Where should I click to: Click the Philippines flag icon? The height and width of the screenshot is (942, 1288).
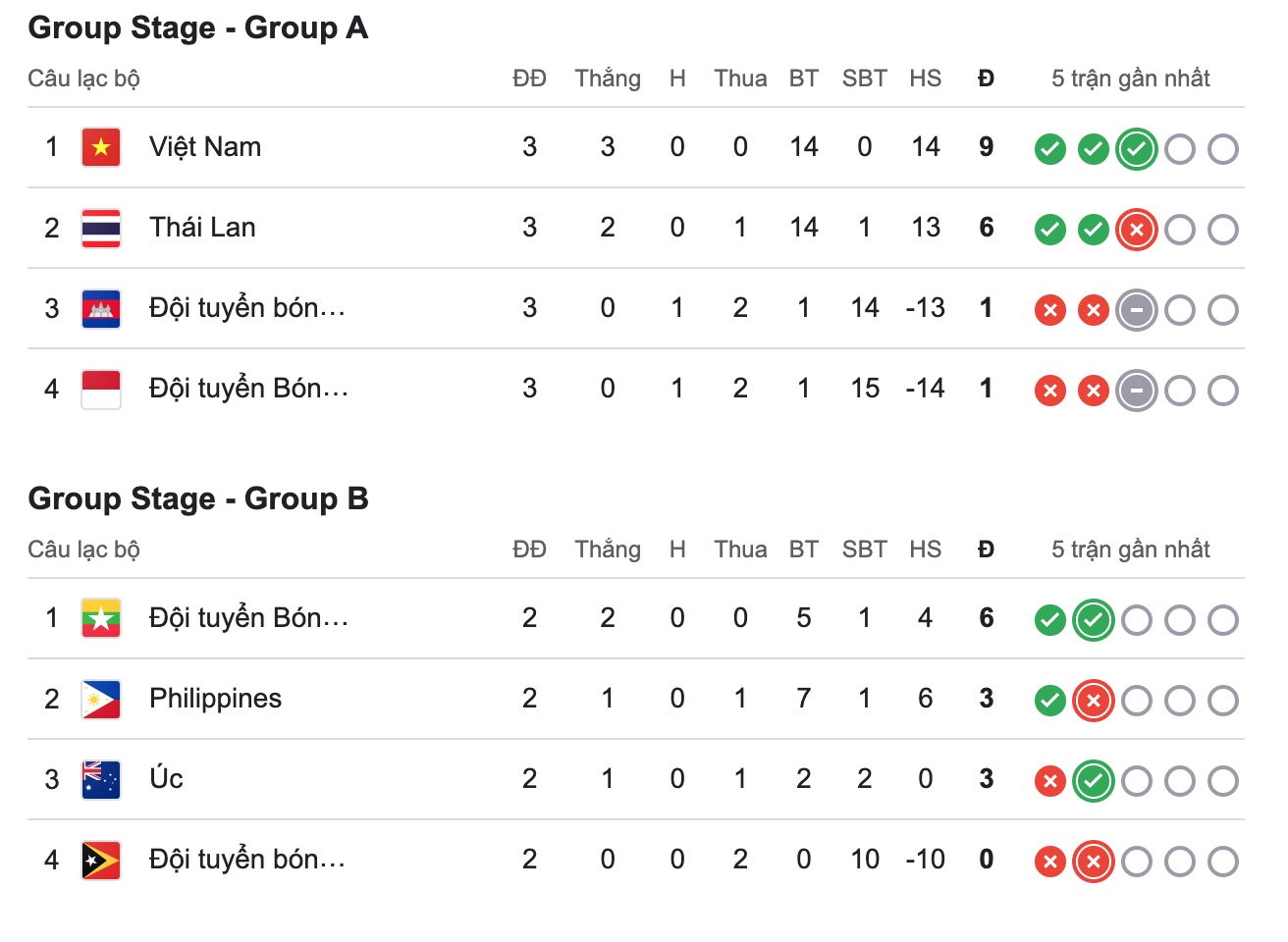click(x=101, y=700)
